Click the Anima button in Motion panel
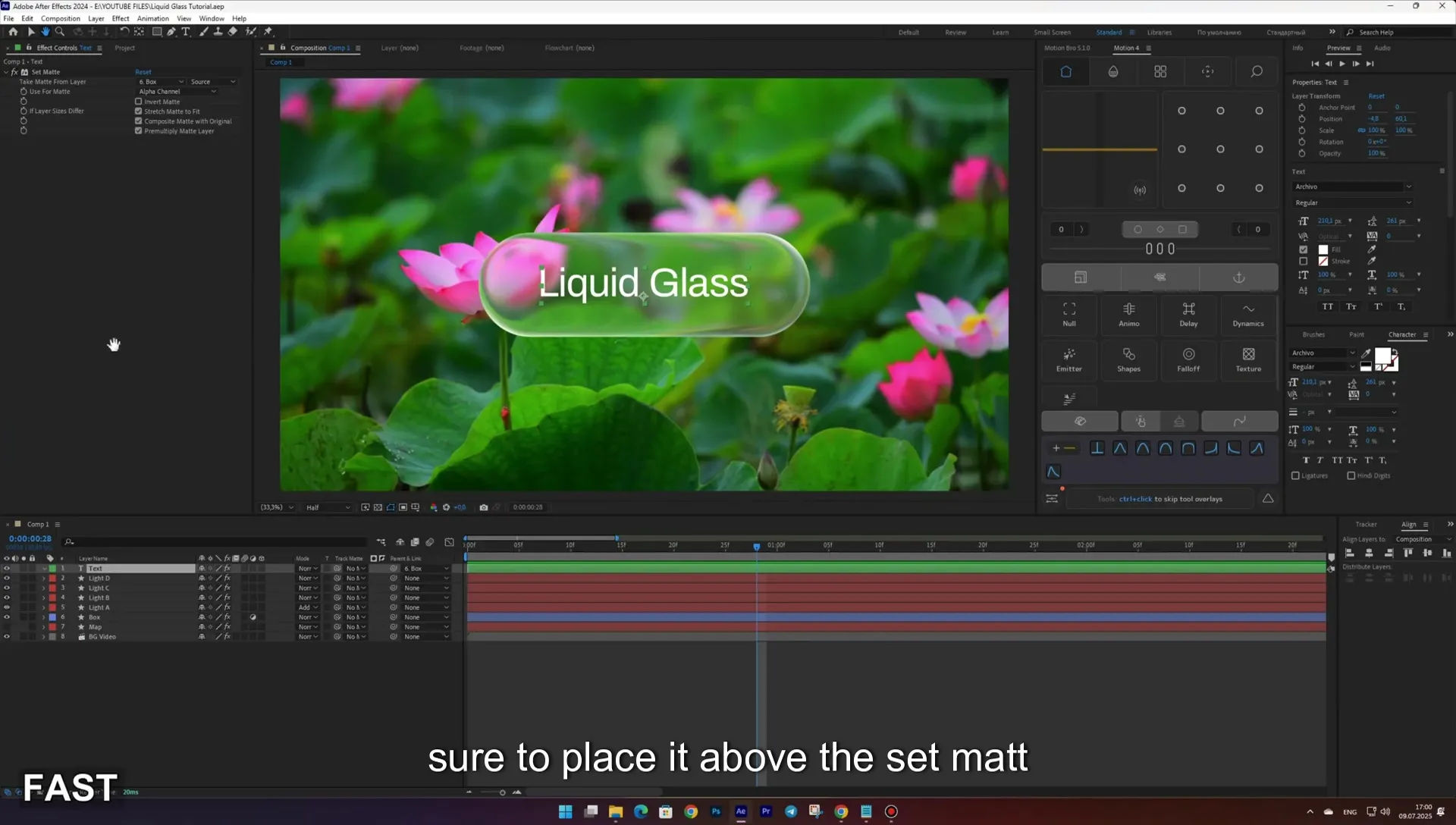The image size is (1456, 825). click(1129, 314)
